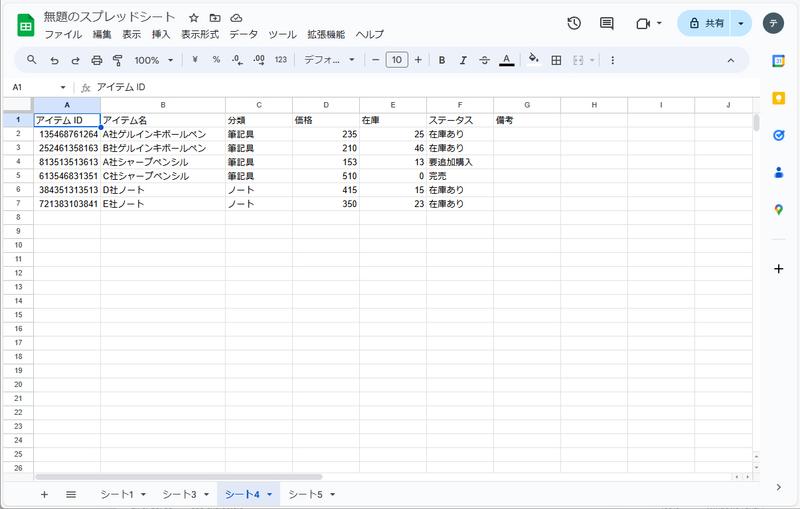Open the fill color picker
The height and width of the screenshot is (509, 800).
coord(533,60)
